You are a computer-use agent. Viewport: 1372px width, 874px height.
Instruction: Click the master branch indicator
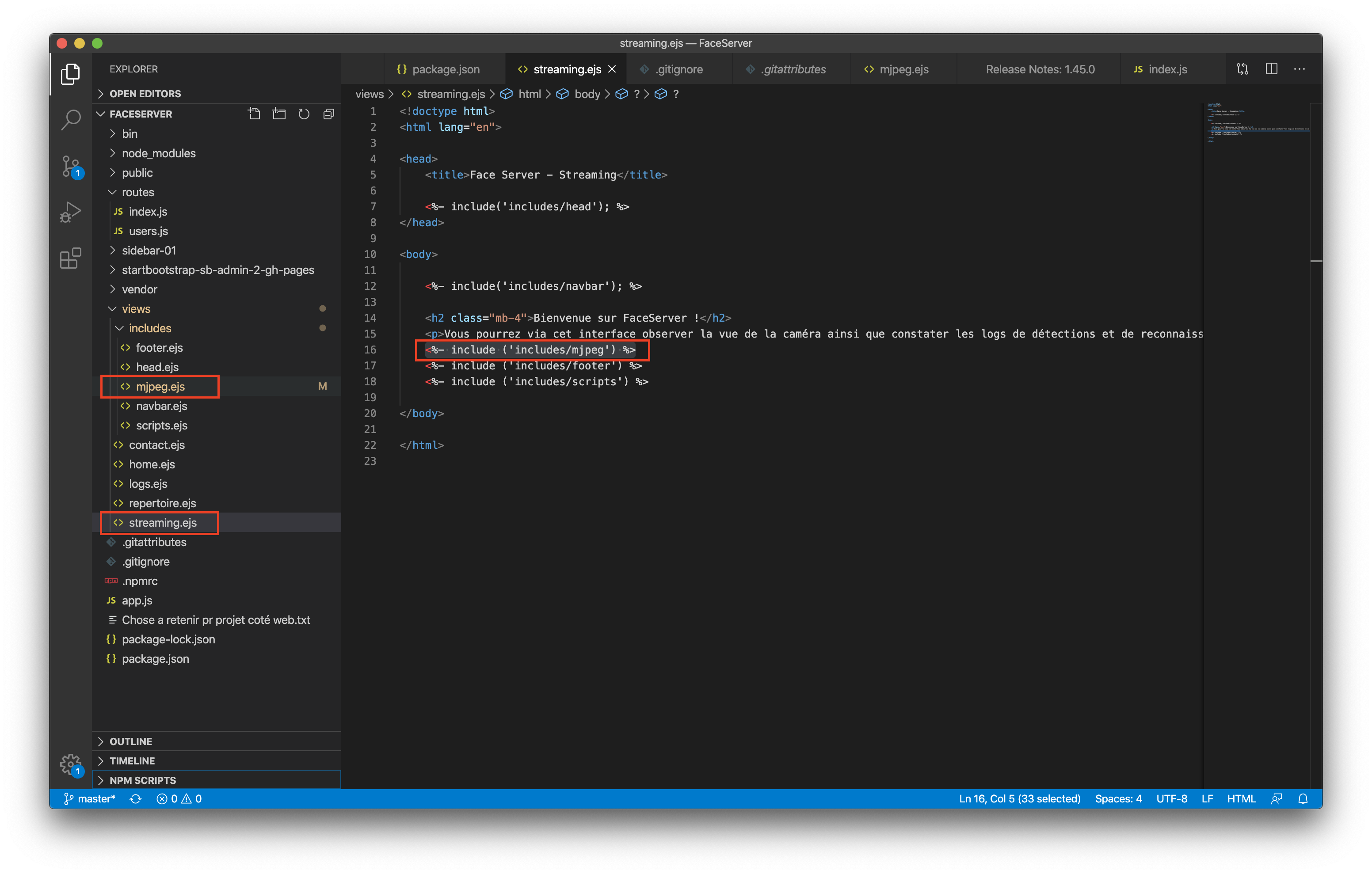[89, 799]
